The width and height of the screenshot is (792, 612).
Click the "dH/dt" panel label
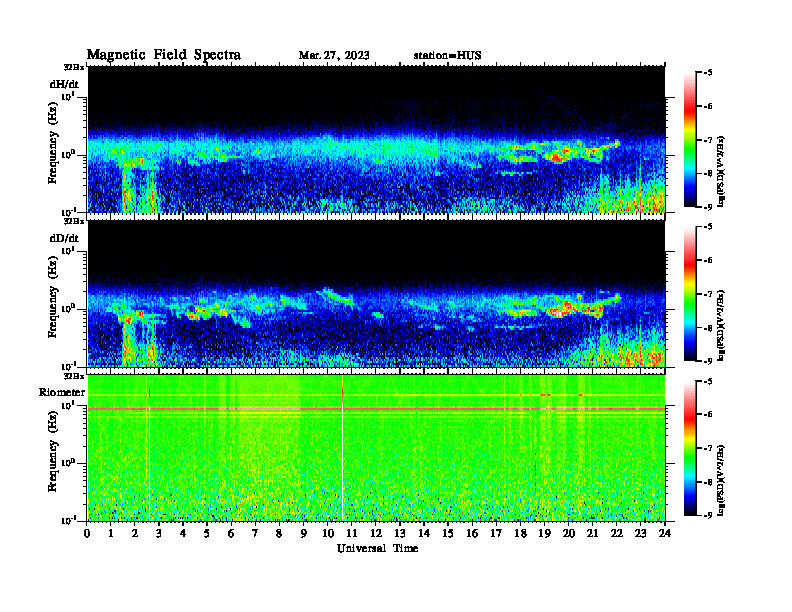[64, 84]
